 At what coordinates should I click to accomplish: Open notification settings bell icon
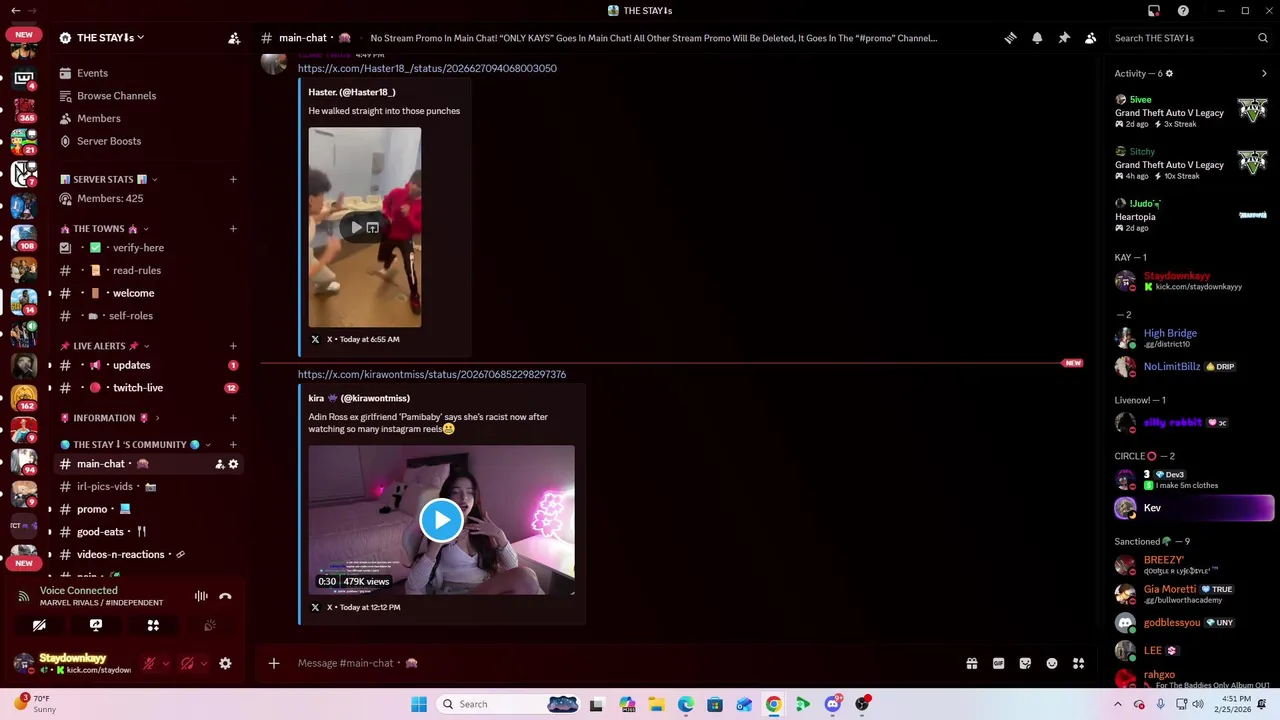click(1037, 38)
